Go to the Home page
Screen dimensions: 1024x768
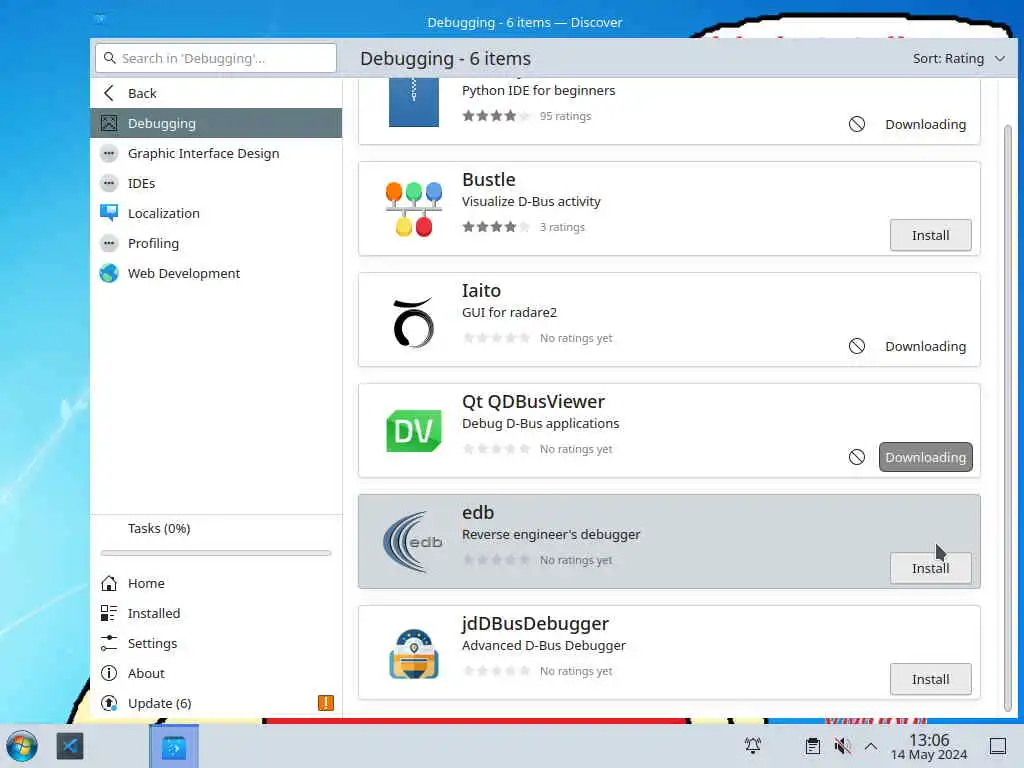(x=216, y=583)
